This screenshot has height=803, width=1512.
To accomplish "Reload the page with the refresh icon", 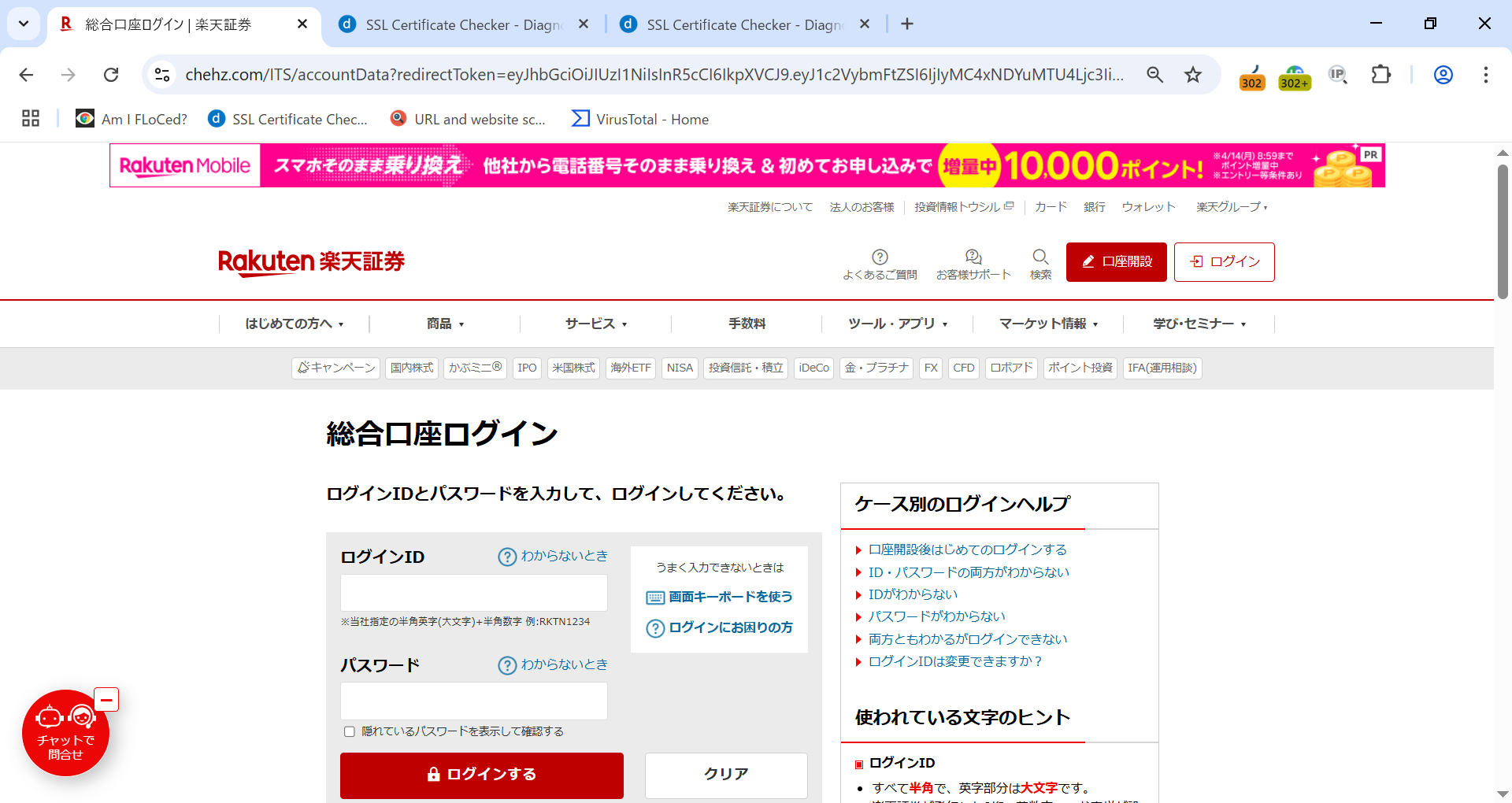I will pos(111,75).
